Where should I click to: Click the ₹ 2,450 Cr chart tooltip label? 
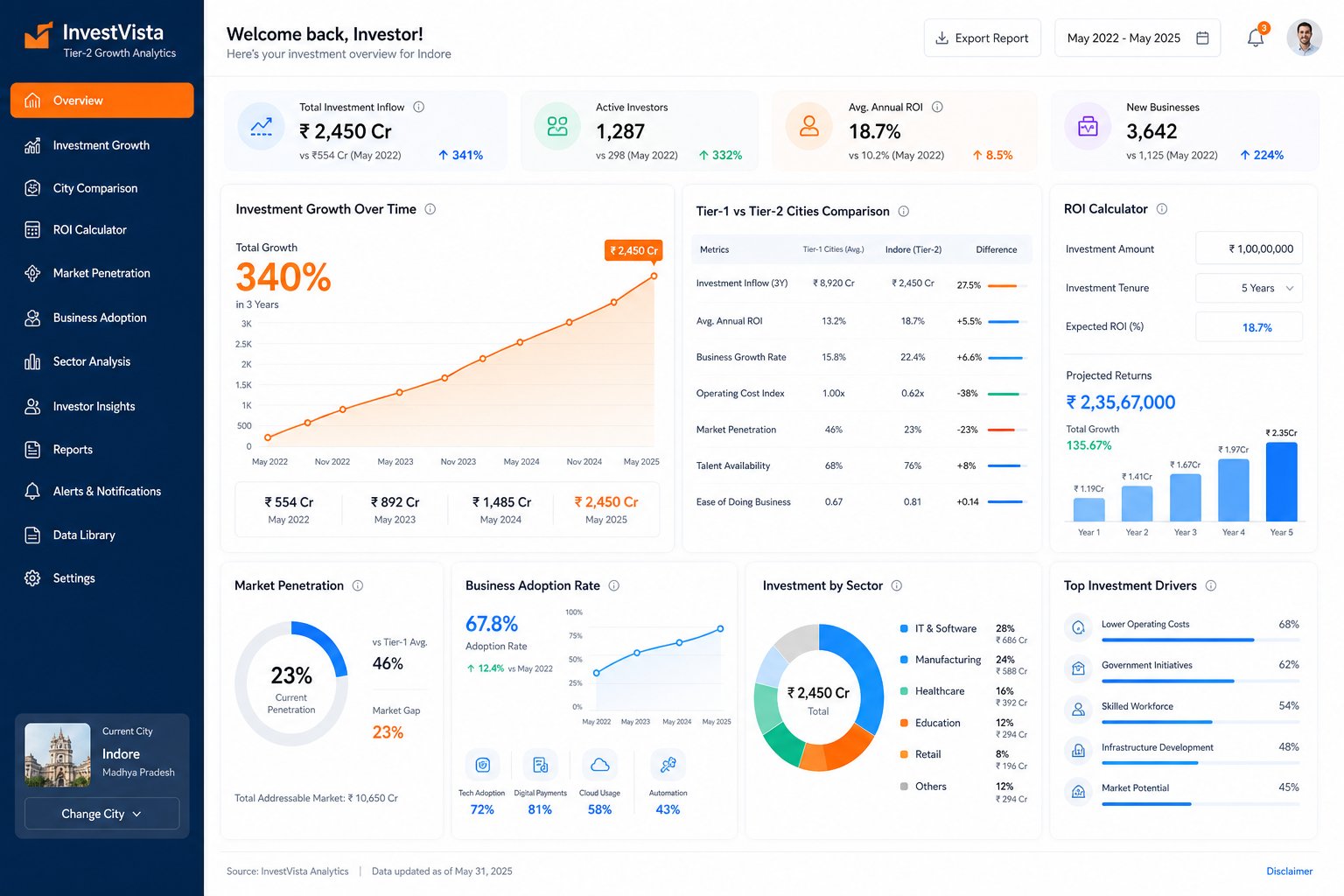pyautogui.click(x=633, y=250)
